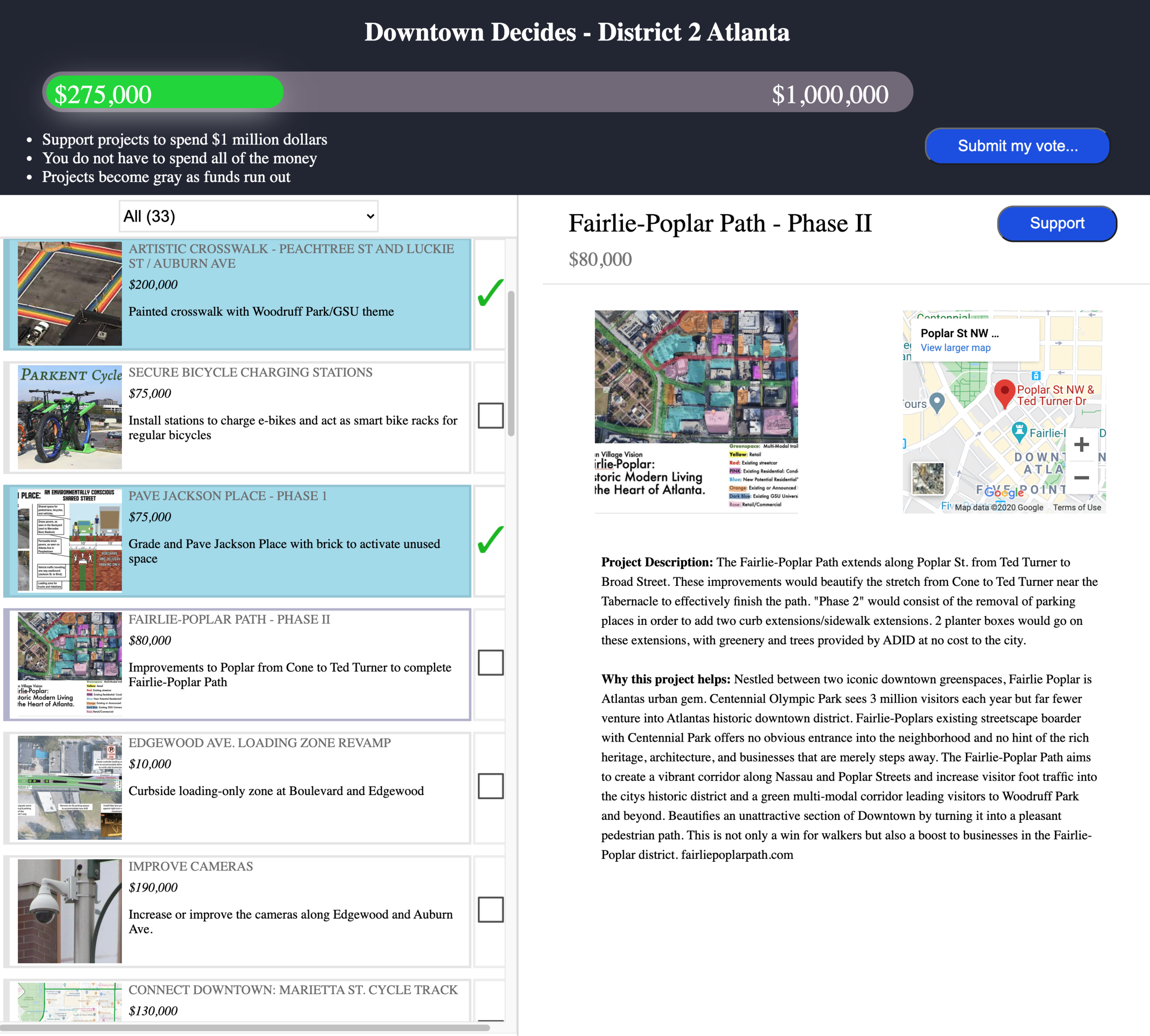Image resolution: width=1150 pixels, height=1036 pixels.
Task: Click the $130,000 Marietta cycle track price
Action: tap(153, 1011)
